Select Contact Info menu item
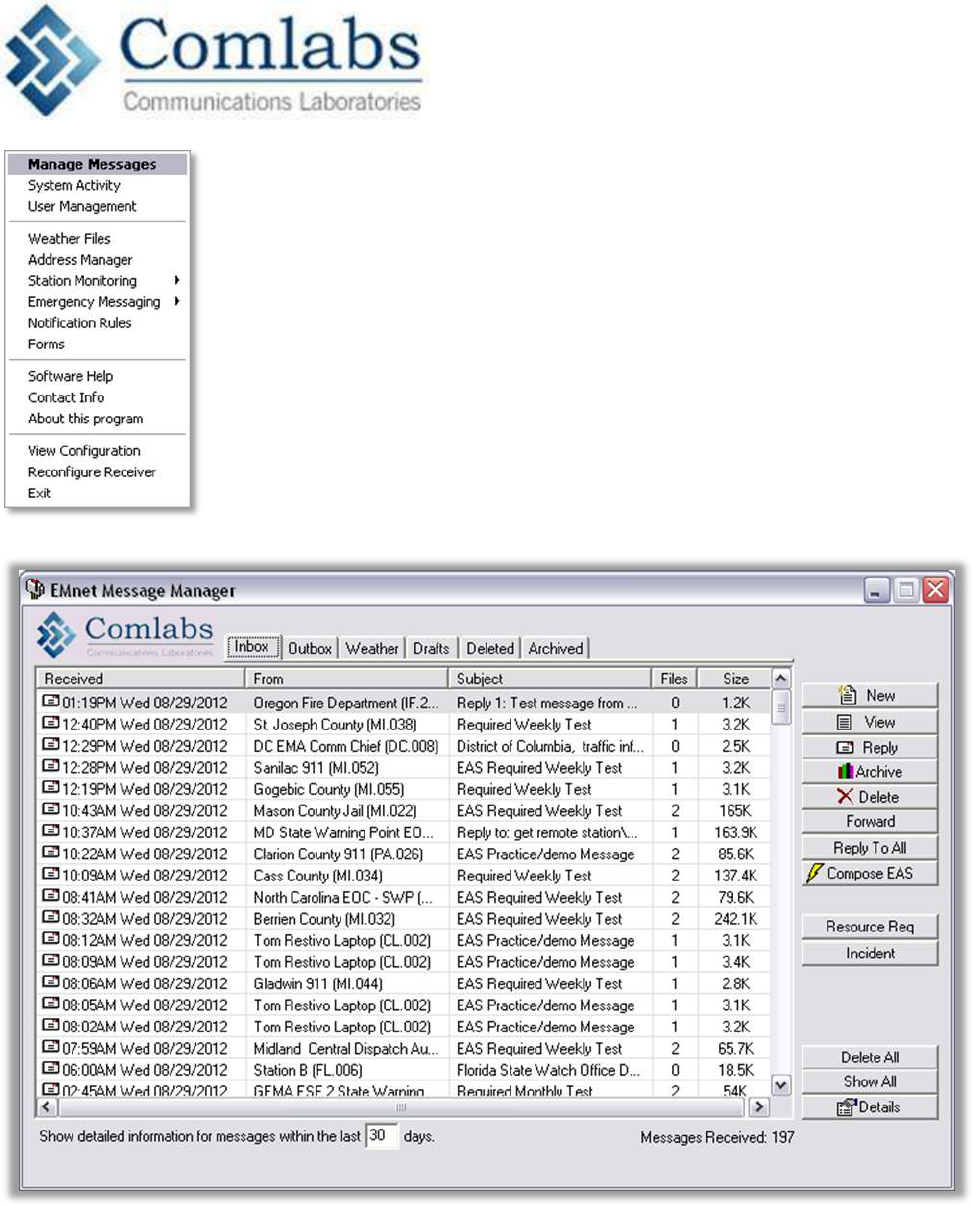This screenshot has height=1206, width=973. (x=66, y=397)
